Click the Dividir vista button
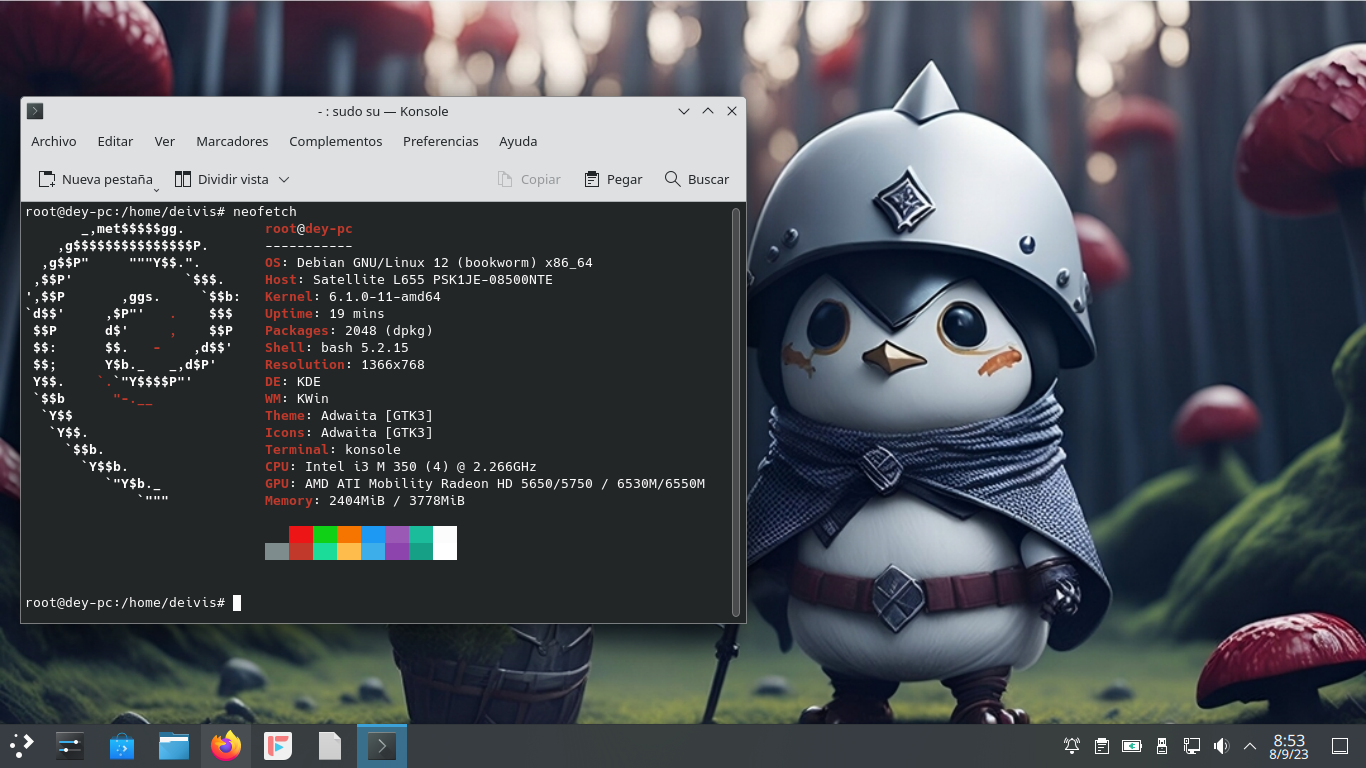Viewport: 1366px width, 768px height. pos(222,179)
